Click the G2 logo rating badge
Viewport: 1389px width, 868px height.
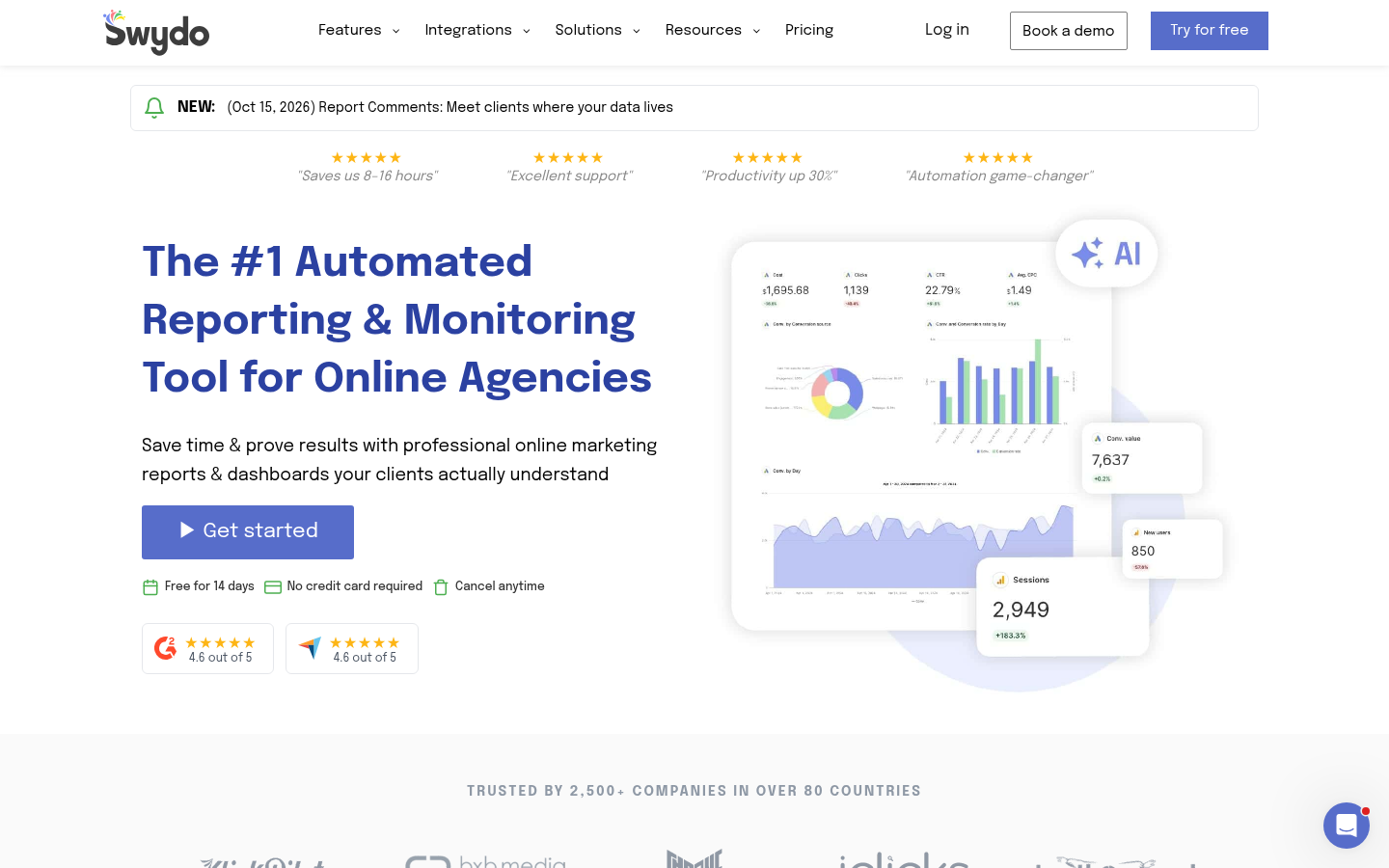(207, 648)
